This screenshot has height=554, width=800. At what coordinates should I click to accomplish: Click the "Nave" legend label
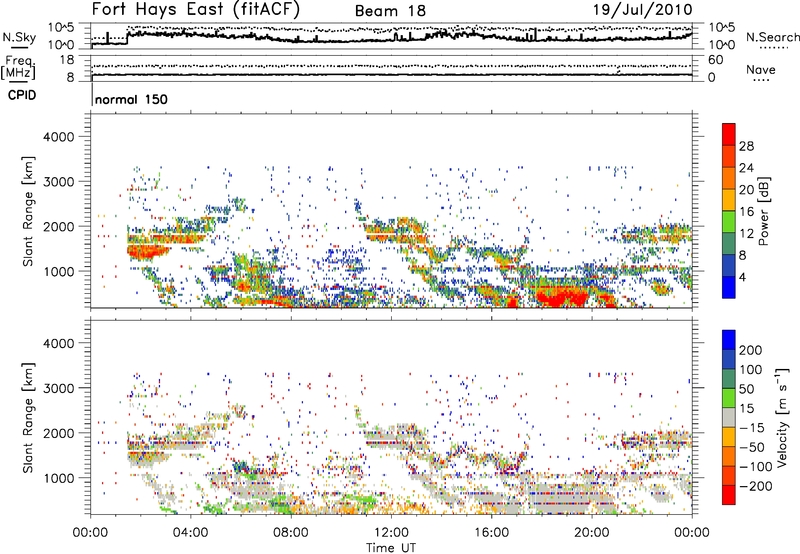point(760,69)
